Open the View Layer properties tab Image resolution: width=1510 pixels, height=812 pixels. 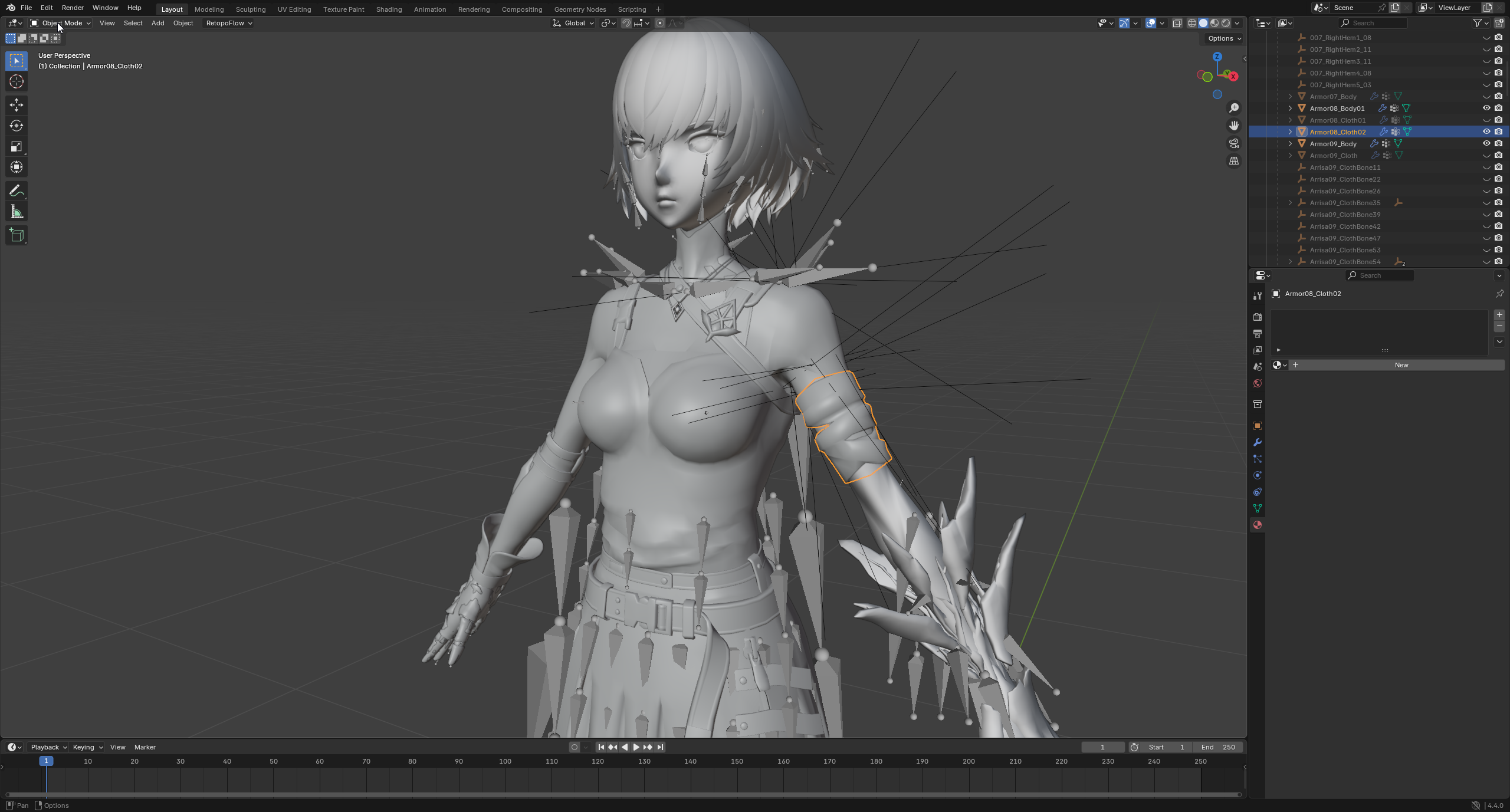pos(1258,350)
